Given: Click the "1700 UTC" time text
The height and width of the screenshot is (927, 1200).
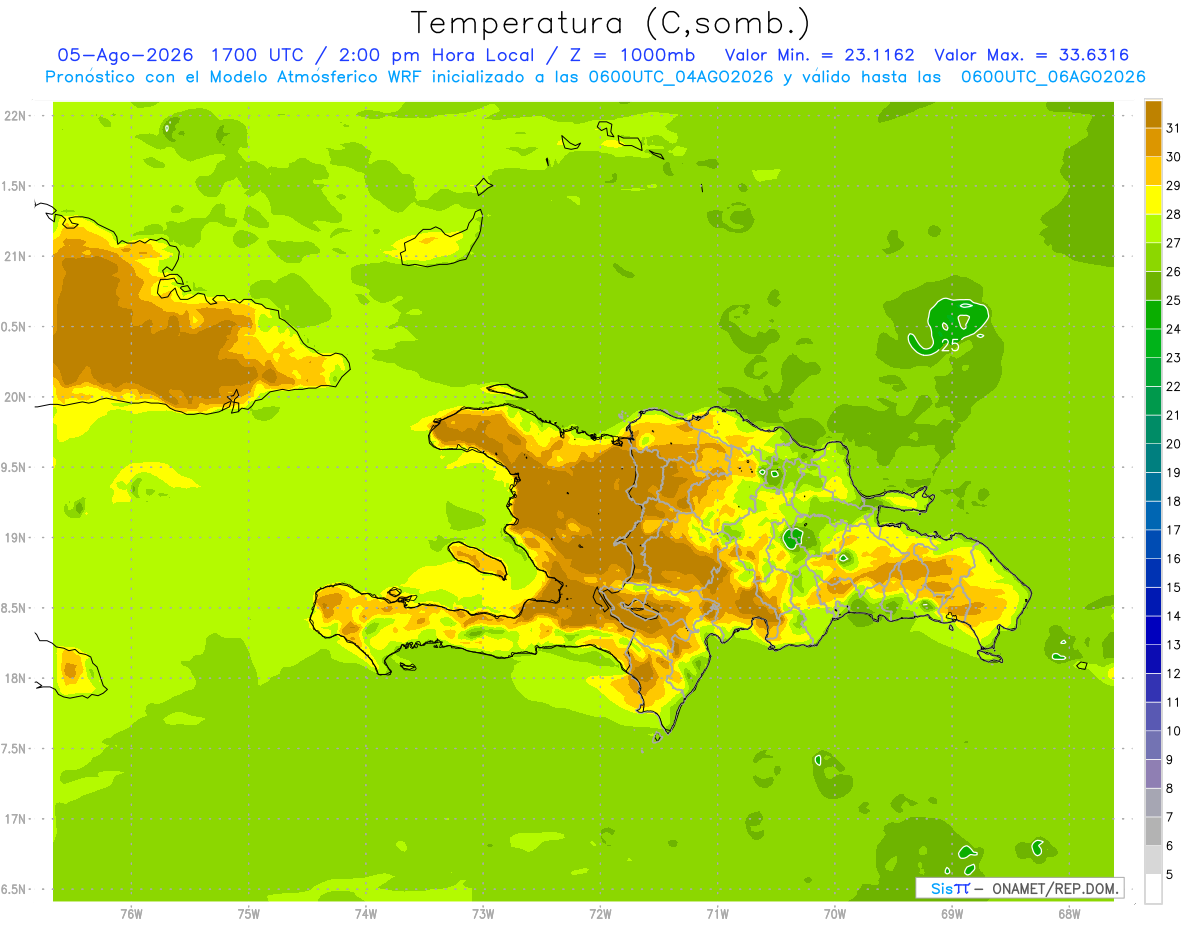Looking at the screenshot, I should 261,55.
